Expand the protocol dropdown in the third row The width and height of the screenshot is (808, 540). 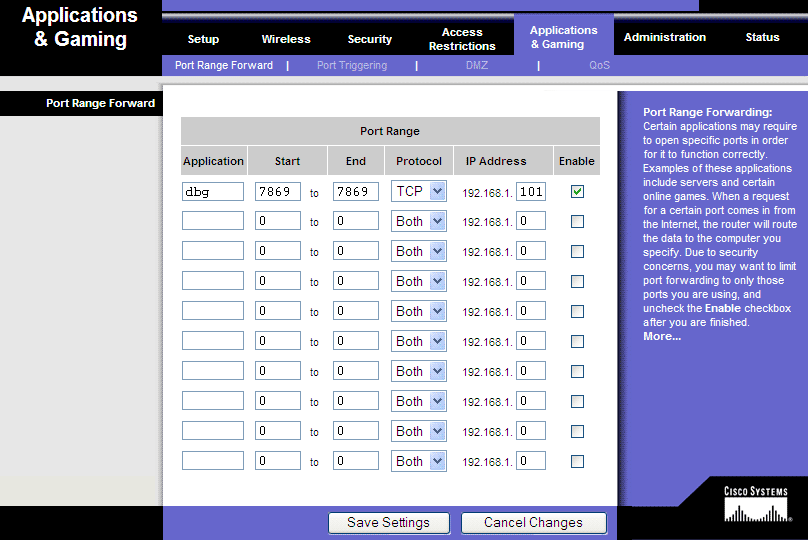pos(418,251)
